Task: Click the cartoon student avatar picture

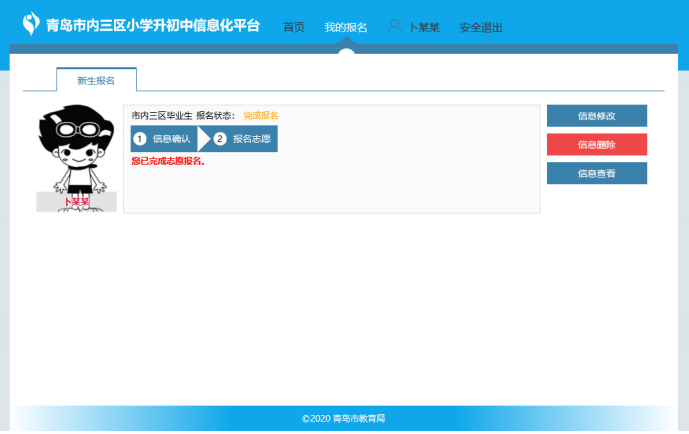Action: (x=77, y=150)
